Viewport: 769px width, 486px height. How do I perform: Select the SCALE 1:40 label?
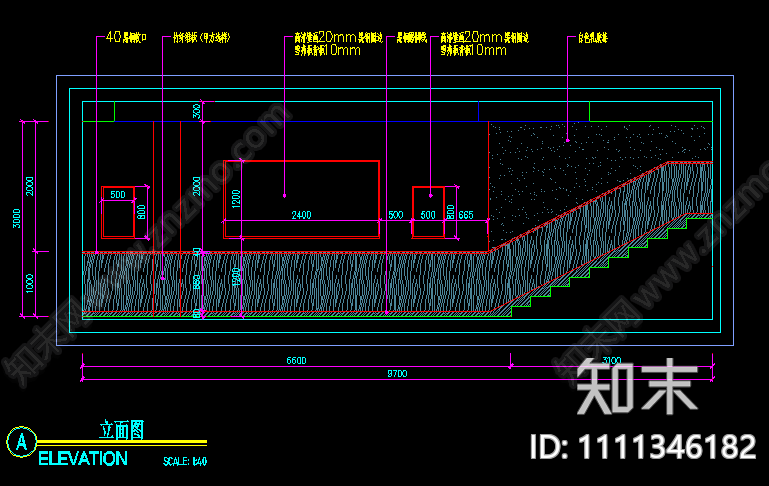(185, 461)
